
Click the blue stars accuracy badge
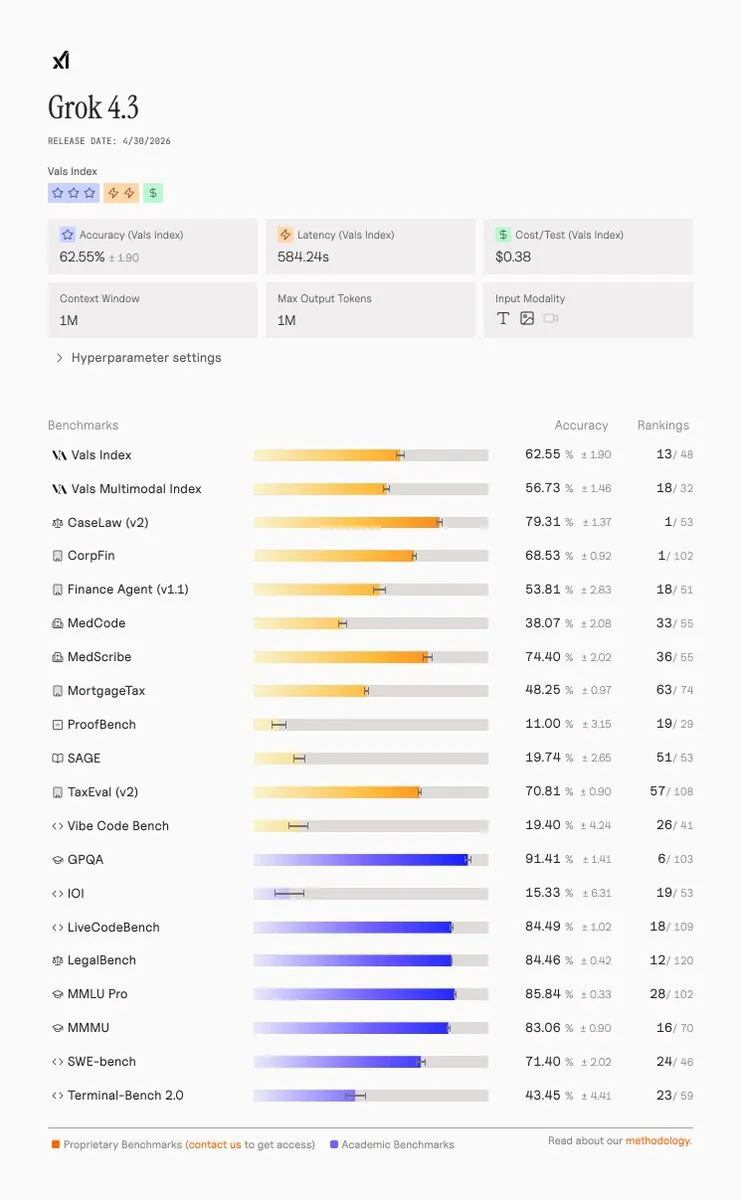[73, 193]
